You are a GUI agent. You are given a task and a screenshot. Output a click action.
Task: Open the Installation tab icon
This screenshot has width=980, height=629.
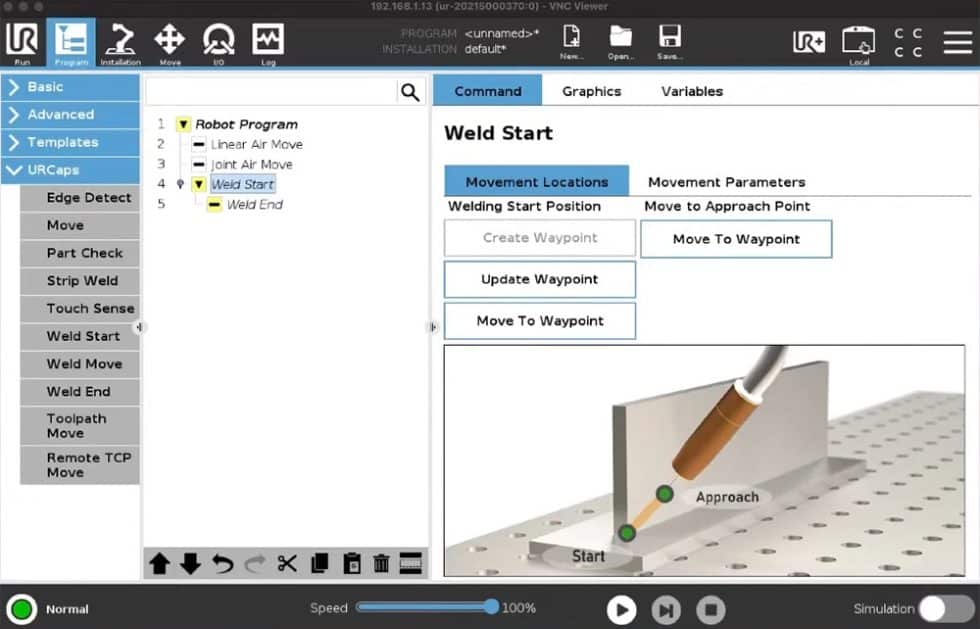click(120, 43)
